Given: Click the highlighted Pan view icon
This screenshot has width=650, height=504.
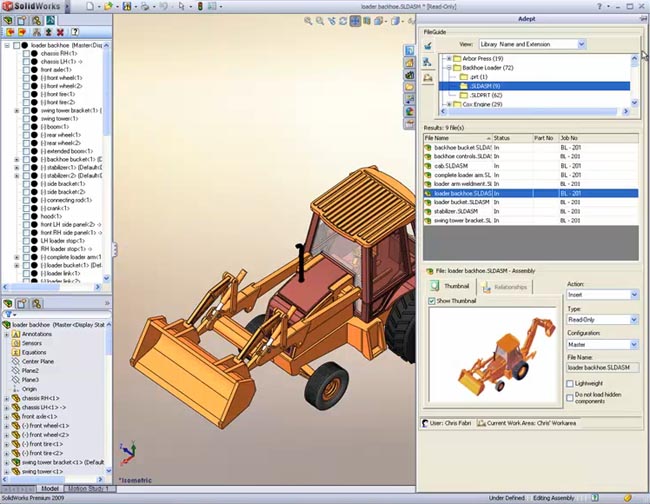Looking at the screenshot, I should [x=355, y=21].
